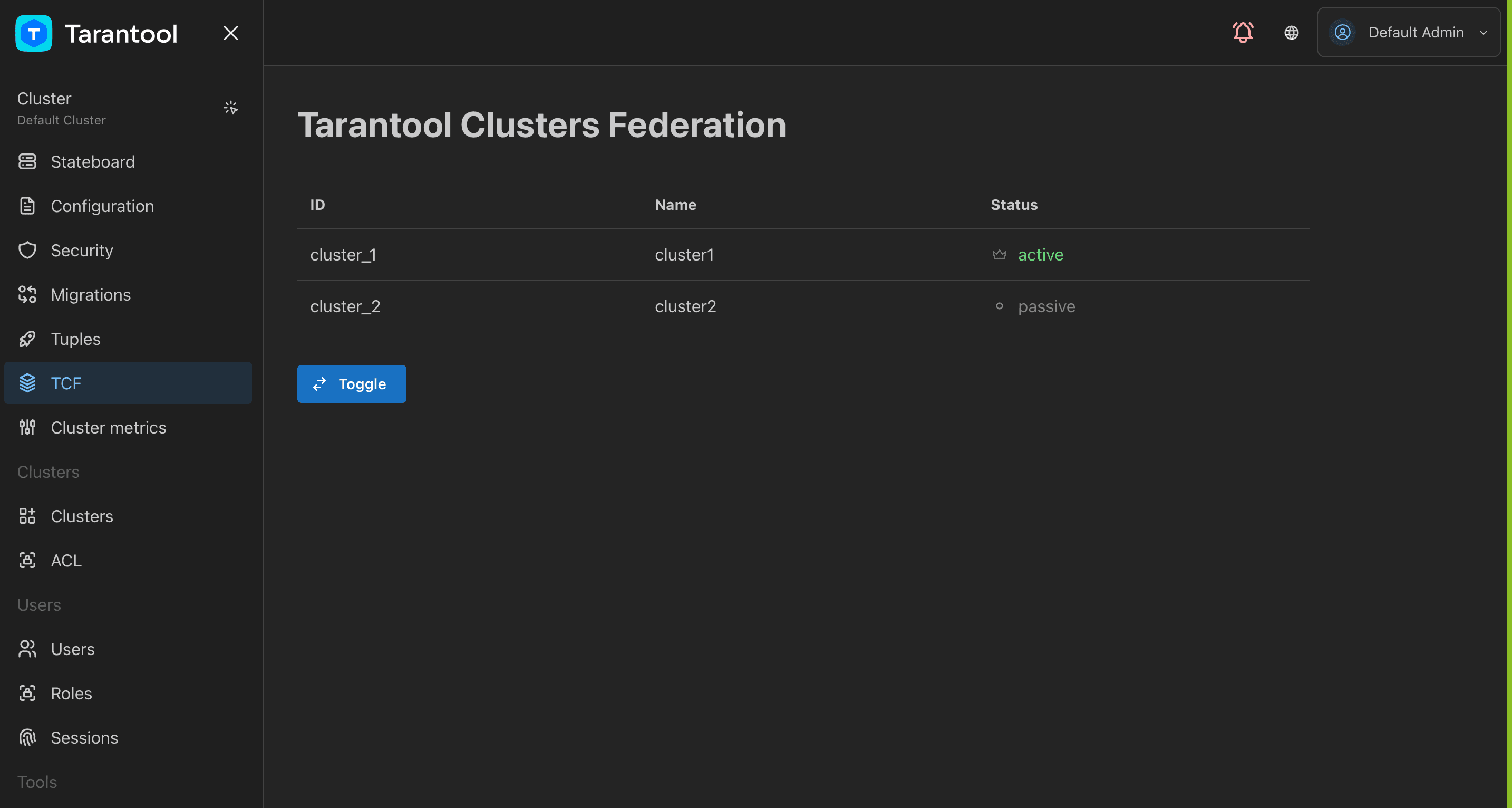Open Roles page
Viewport: 1512px width, 808px height.
[x=128, y=693]
